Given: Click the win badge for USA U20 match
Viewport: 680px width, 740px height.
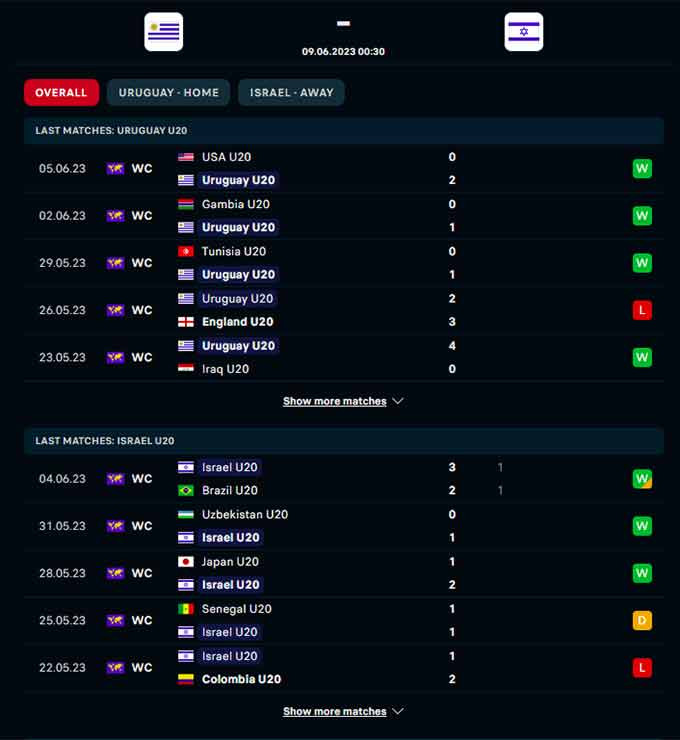Looking at the screenshot, I should click(642, 168).
